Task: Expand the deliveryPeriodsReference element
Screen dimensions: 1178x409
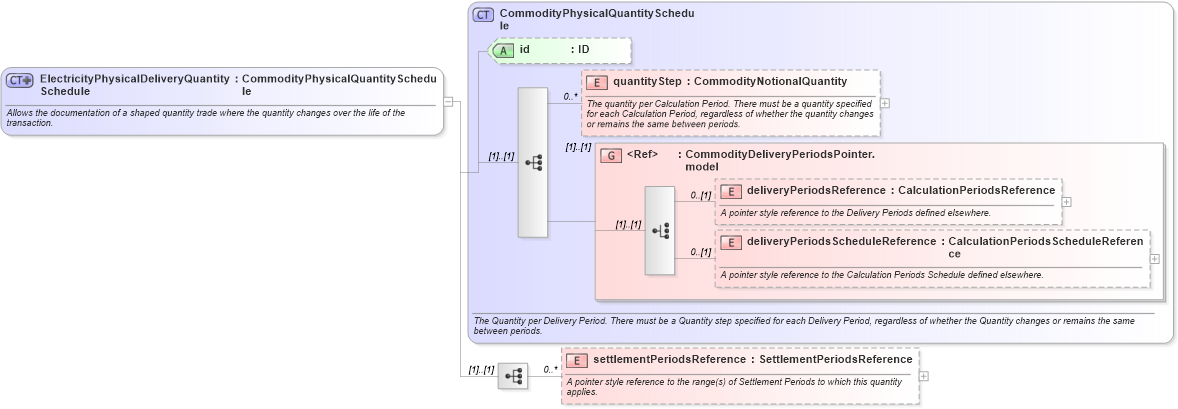Action: [1067, 201]
